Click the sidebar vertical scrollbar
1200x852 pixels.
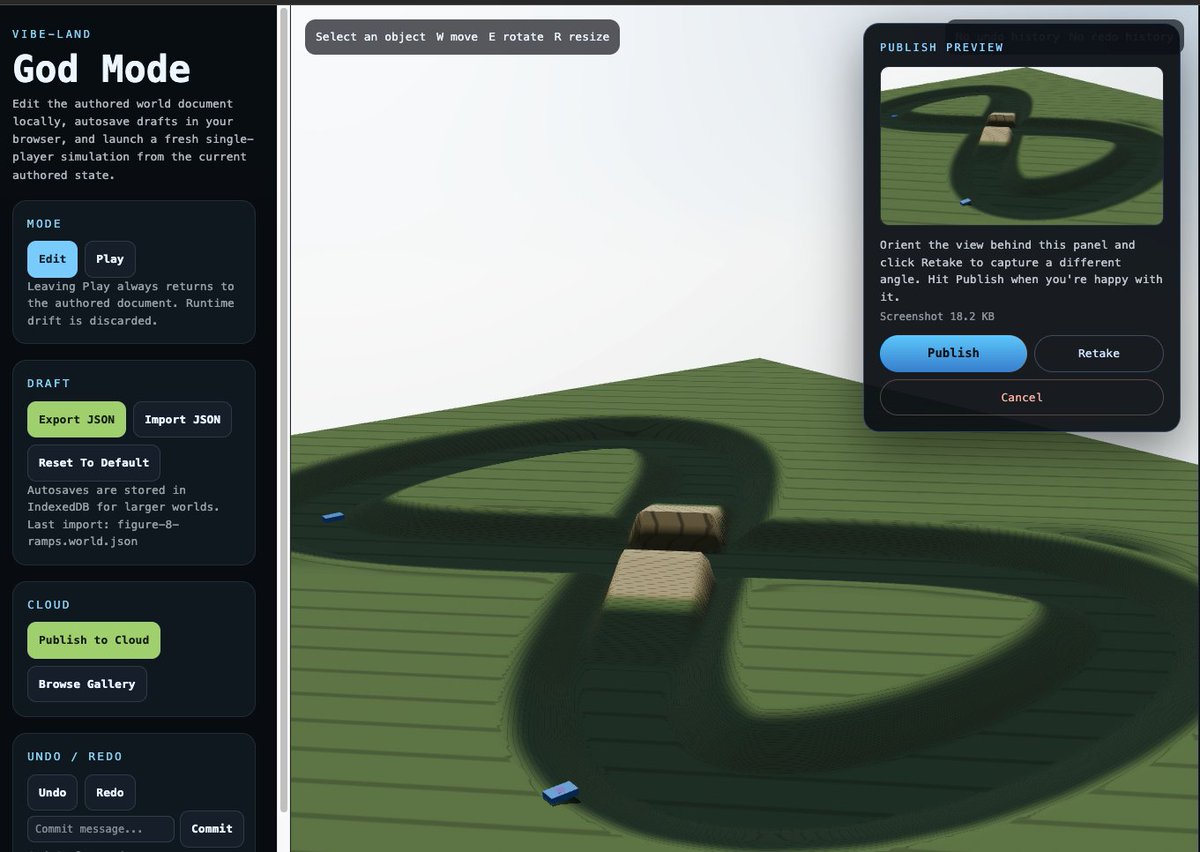[x=284, y=410]
